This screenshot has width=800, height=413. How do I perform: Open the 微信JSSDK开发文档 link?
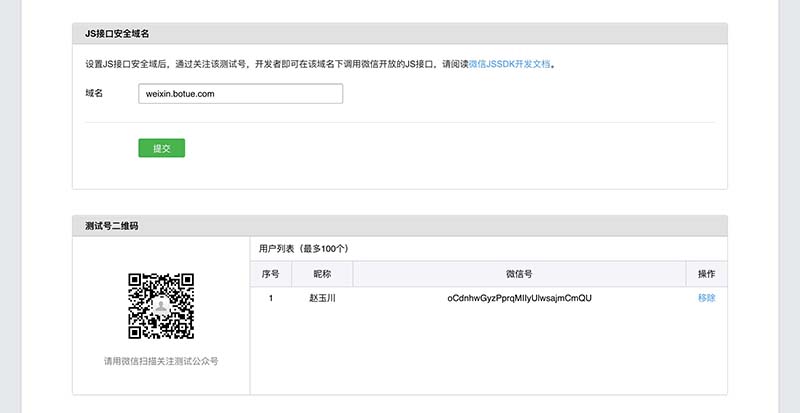pos(510,64)
